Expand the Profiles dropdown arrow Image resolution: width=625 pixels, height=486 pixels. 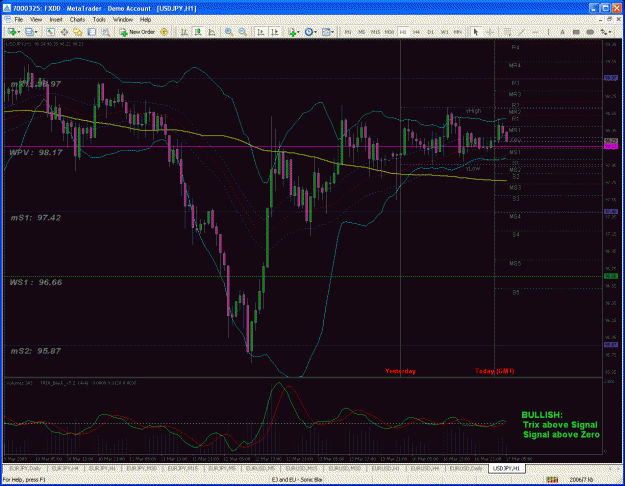tap(36, 32)
